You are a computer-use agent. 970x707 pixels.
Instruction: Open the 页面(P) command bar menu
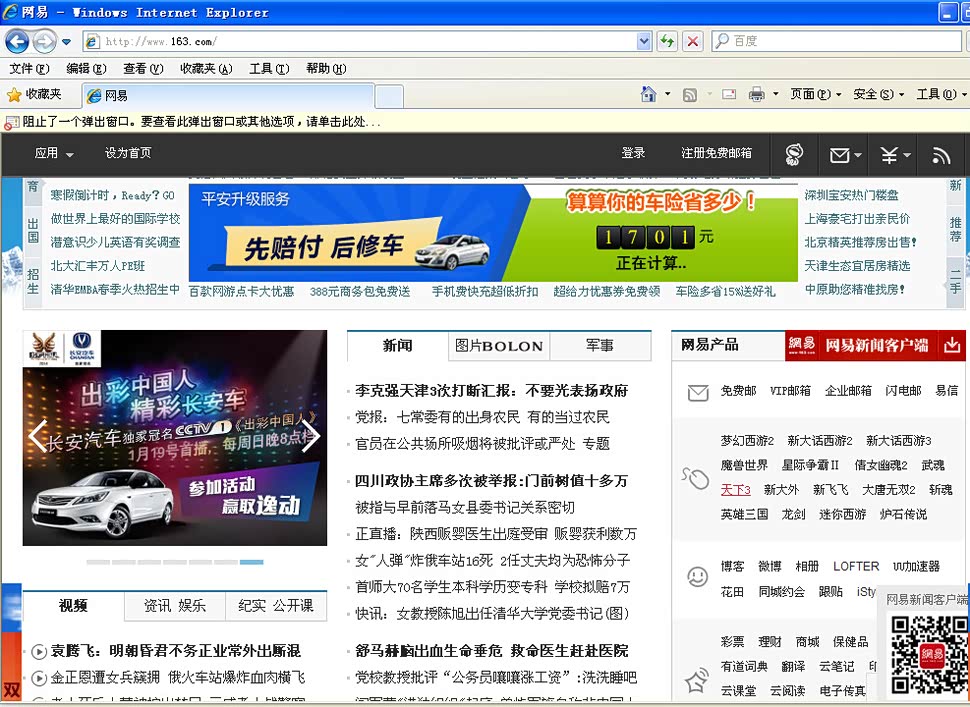[815, 94]
